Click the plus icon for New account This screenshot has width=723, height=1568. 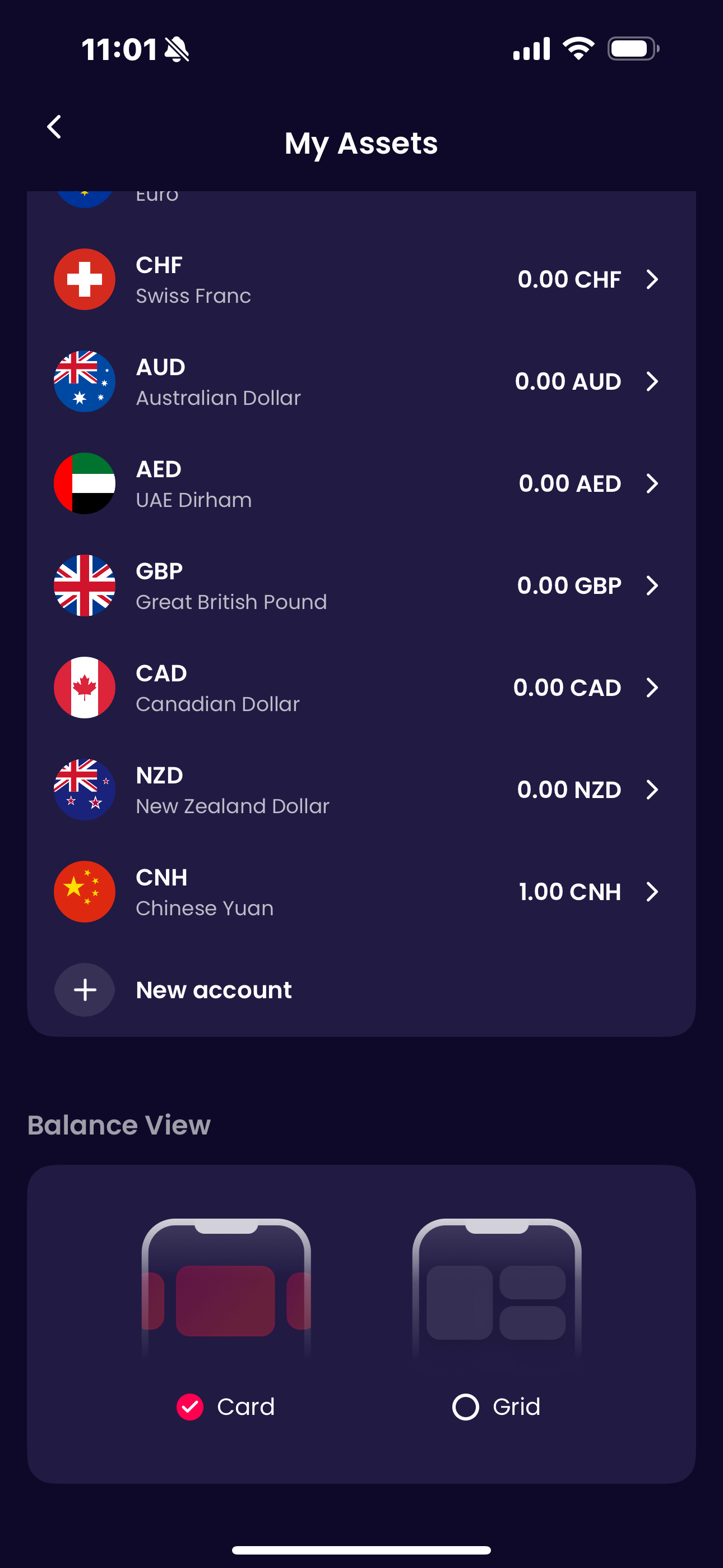[85, 990]
